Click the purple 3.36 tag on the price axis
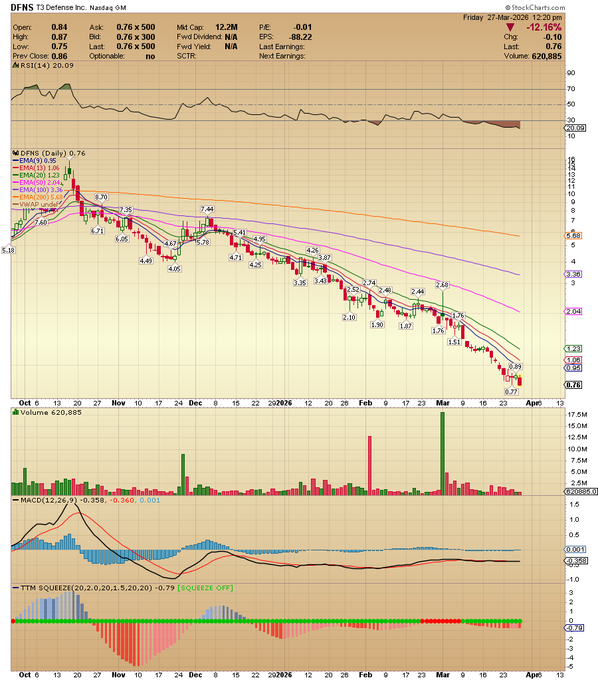 point(573,274)
